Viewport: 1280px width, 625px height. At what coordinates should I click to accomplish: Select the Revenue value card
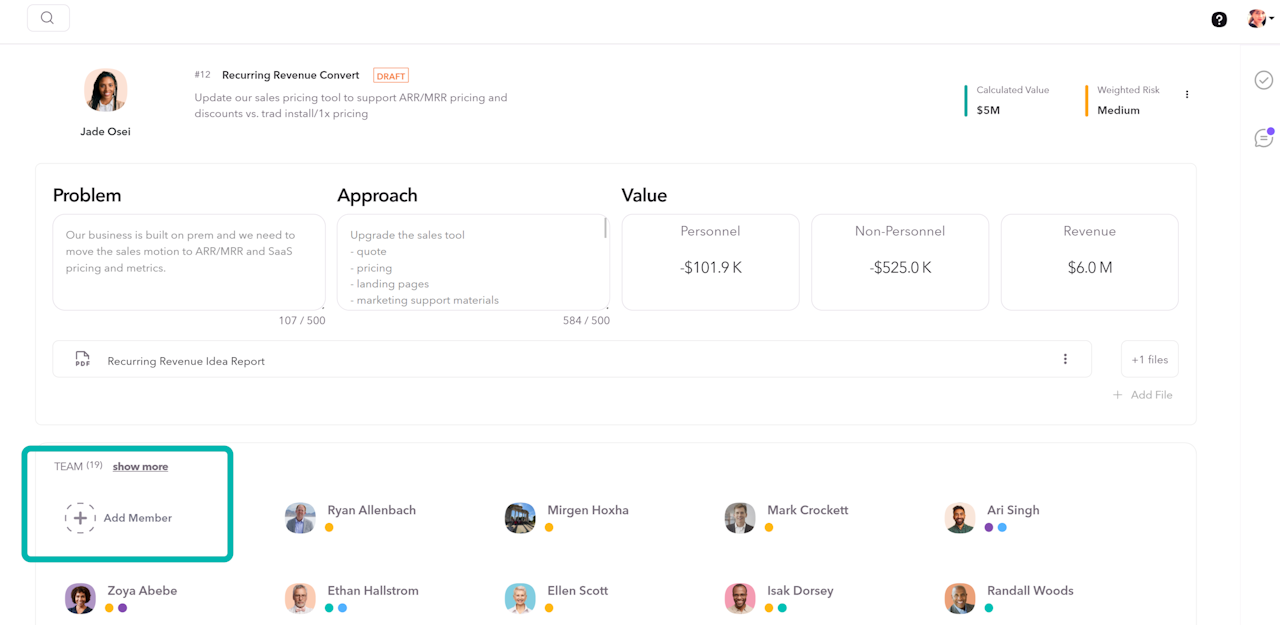point(1089,262)
